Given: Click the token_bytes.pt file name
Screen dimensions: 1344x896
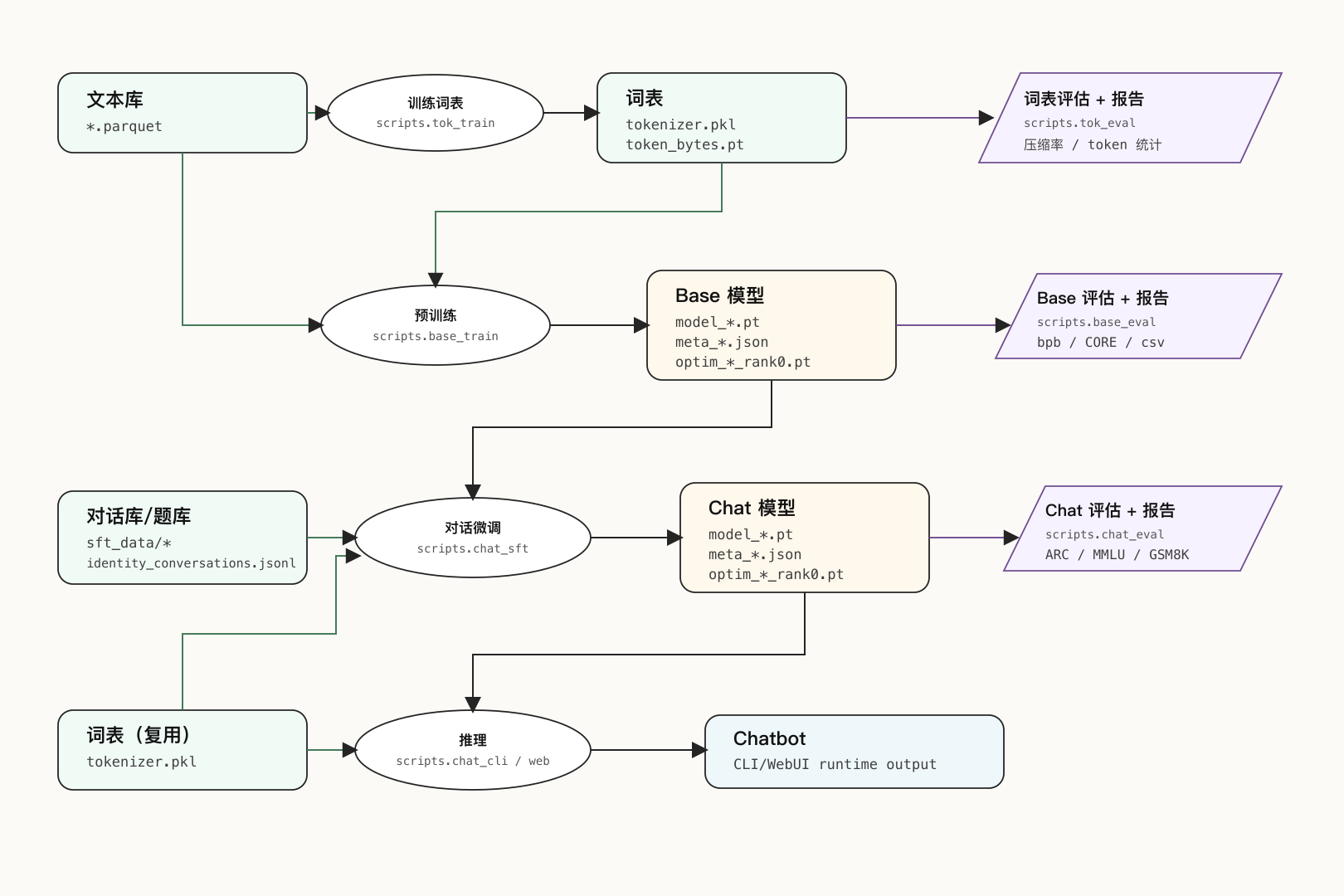Looking at the screenshot, I should click(x=684, y=144).
